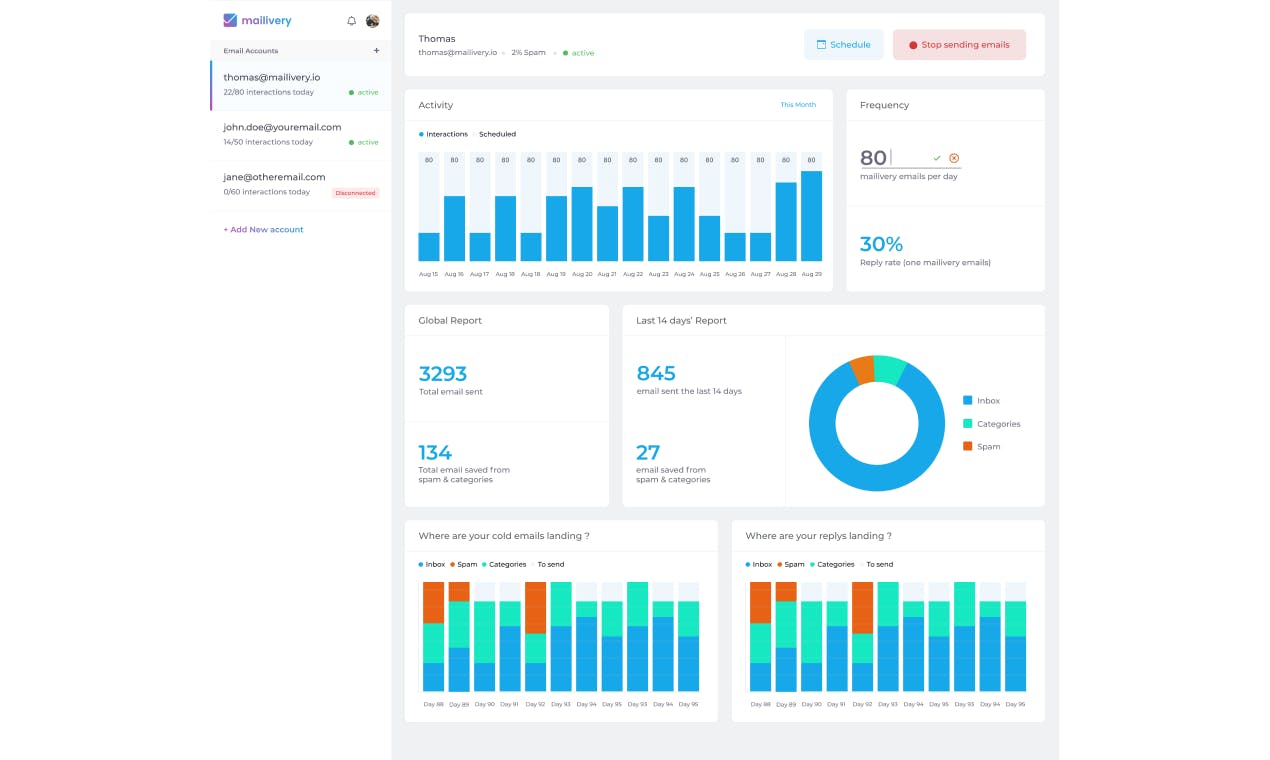The height and width of the screenshot is (760, 1270).
Task: Open the user profile avatar
Action: point(372,21)
